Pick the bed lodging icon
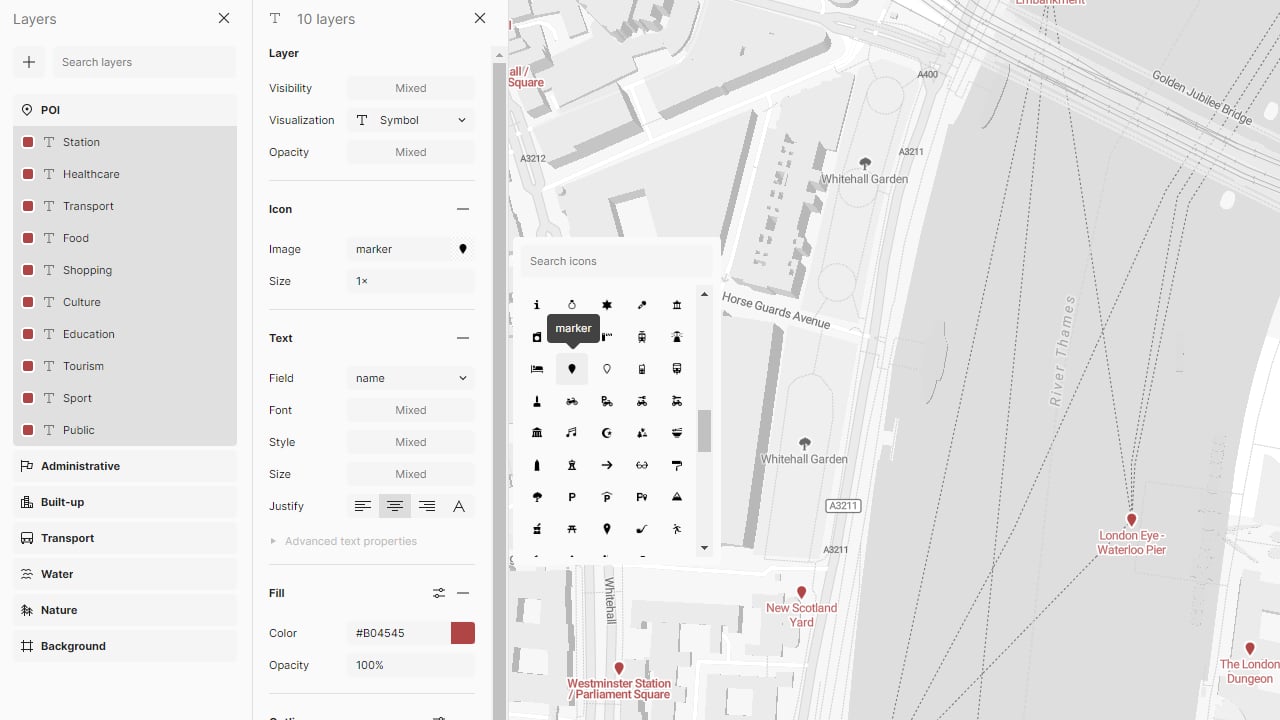 click(x=537, y=369)
